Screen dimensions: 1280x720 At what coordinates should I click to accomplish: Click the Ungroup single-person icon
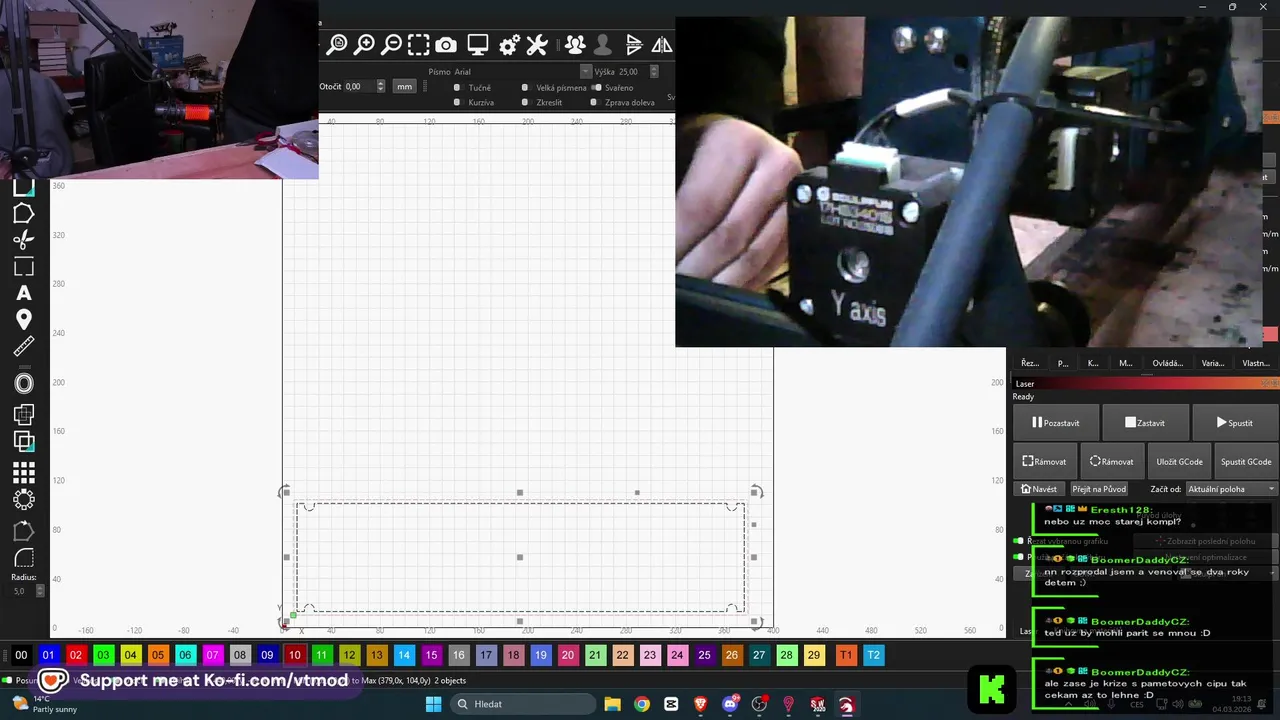[602, 44]
